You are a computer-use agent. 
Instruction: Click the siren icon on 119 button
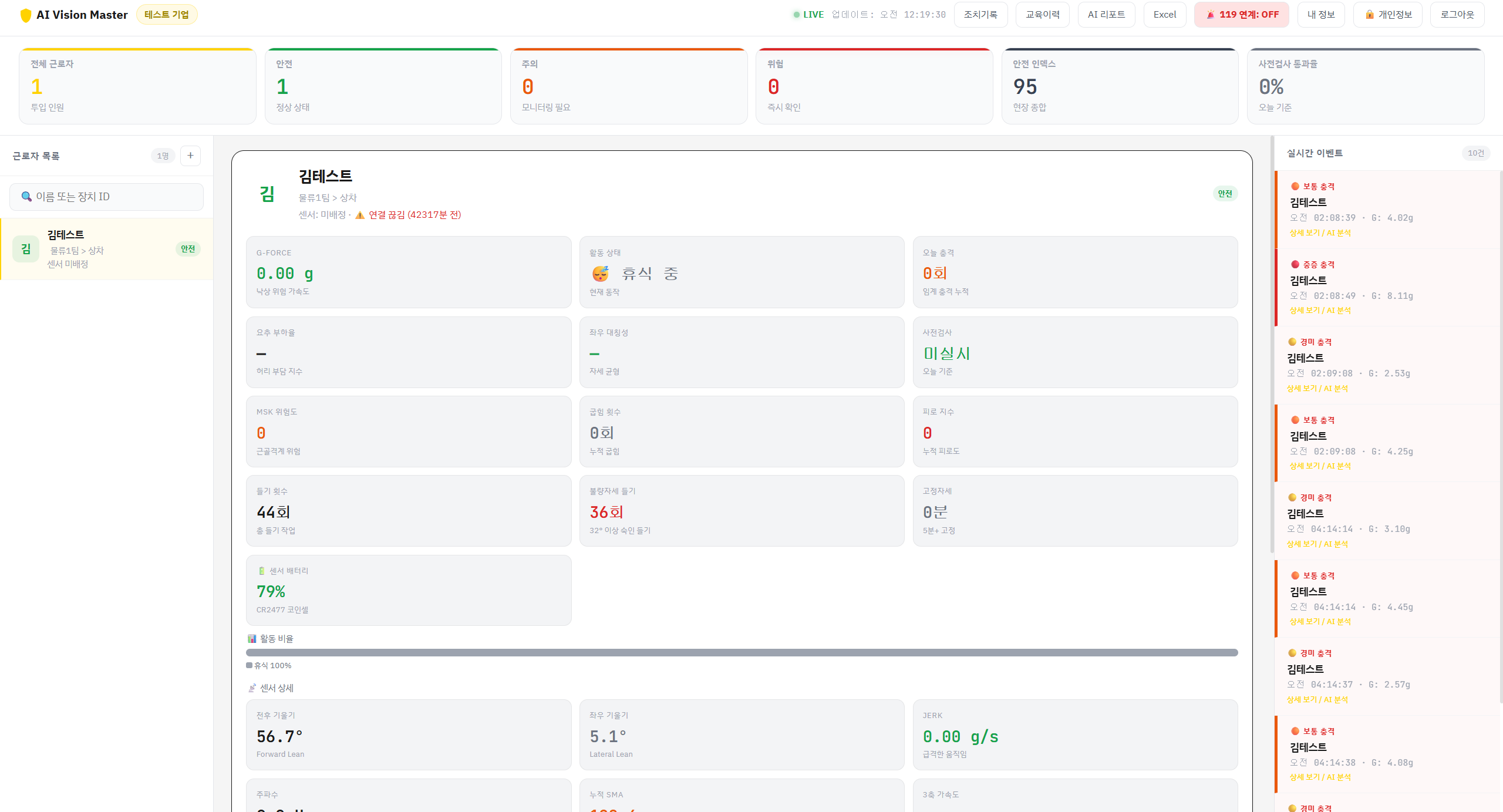tap(1211, 15)
